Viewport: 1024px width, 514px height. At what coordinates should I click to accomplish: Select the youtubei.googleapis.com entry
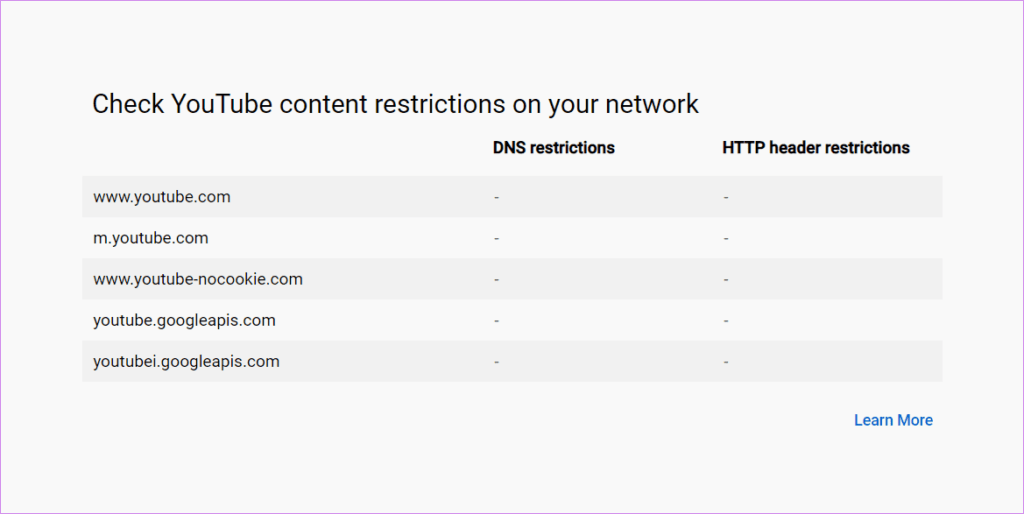point(186,362)
